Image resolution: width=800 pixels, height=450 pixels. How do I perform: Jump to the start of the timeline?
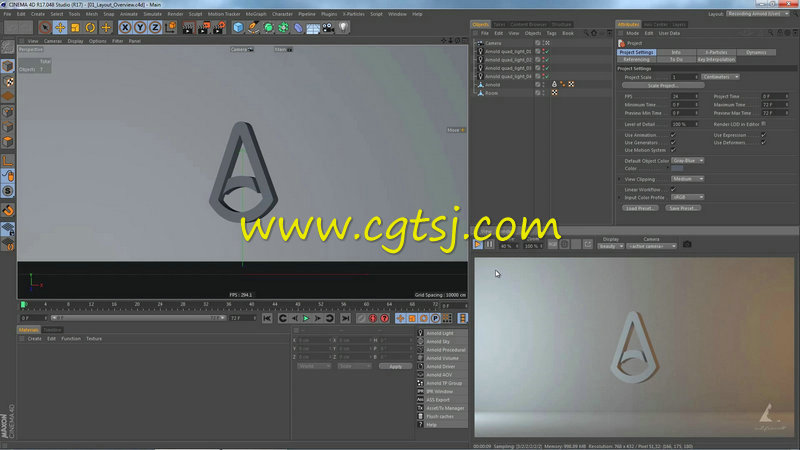[x=267, y=318]
